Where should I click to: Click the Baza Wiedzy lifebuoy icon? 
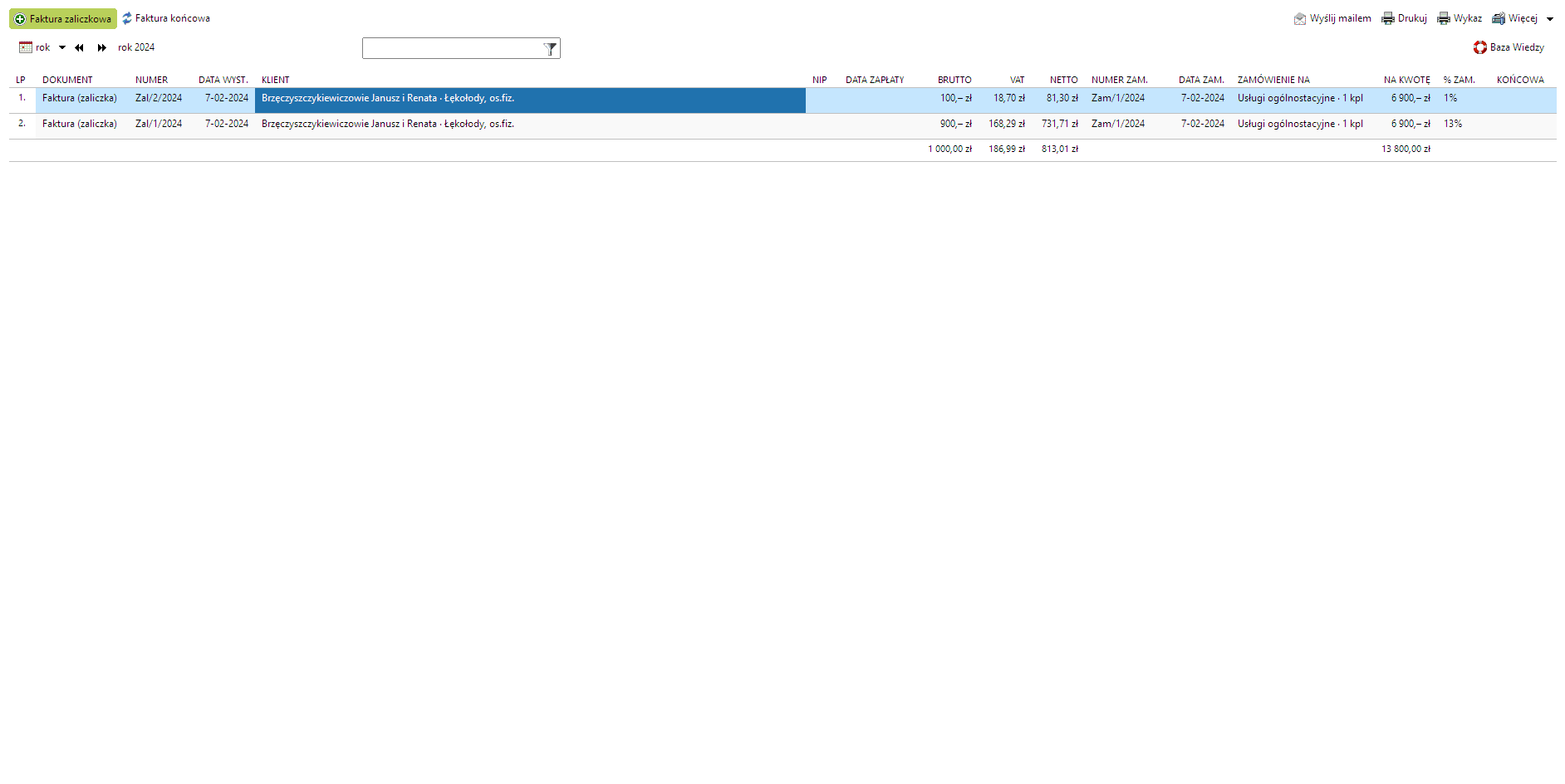pyautogui.click(x=1480, y=48)
